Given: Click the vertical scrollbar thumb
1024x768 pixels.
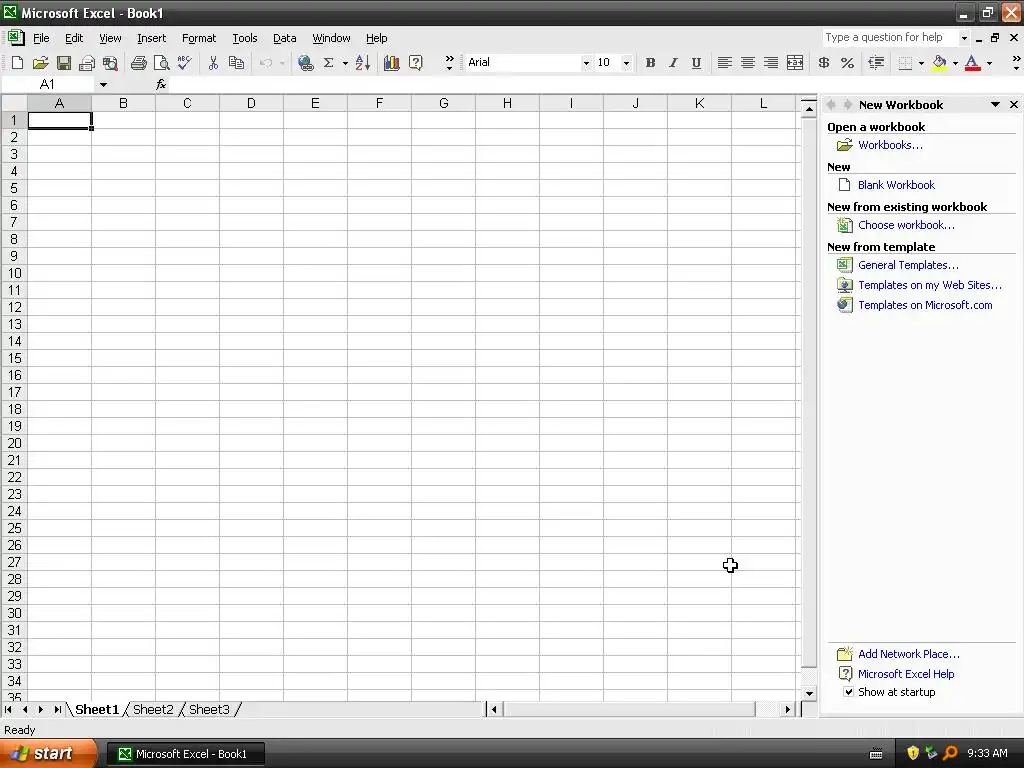Looking at the screenshot, I should [809, 392].
